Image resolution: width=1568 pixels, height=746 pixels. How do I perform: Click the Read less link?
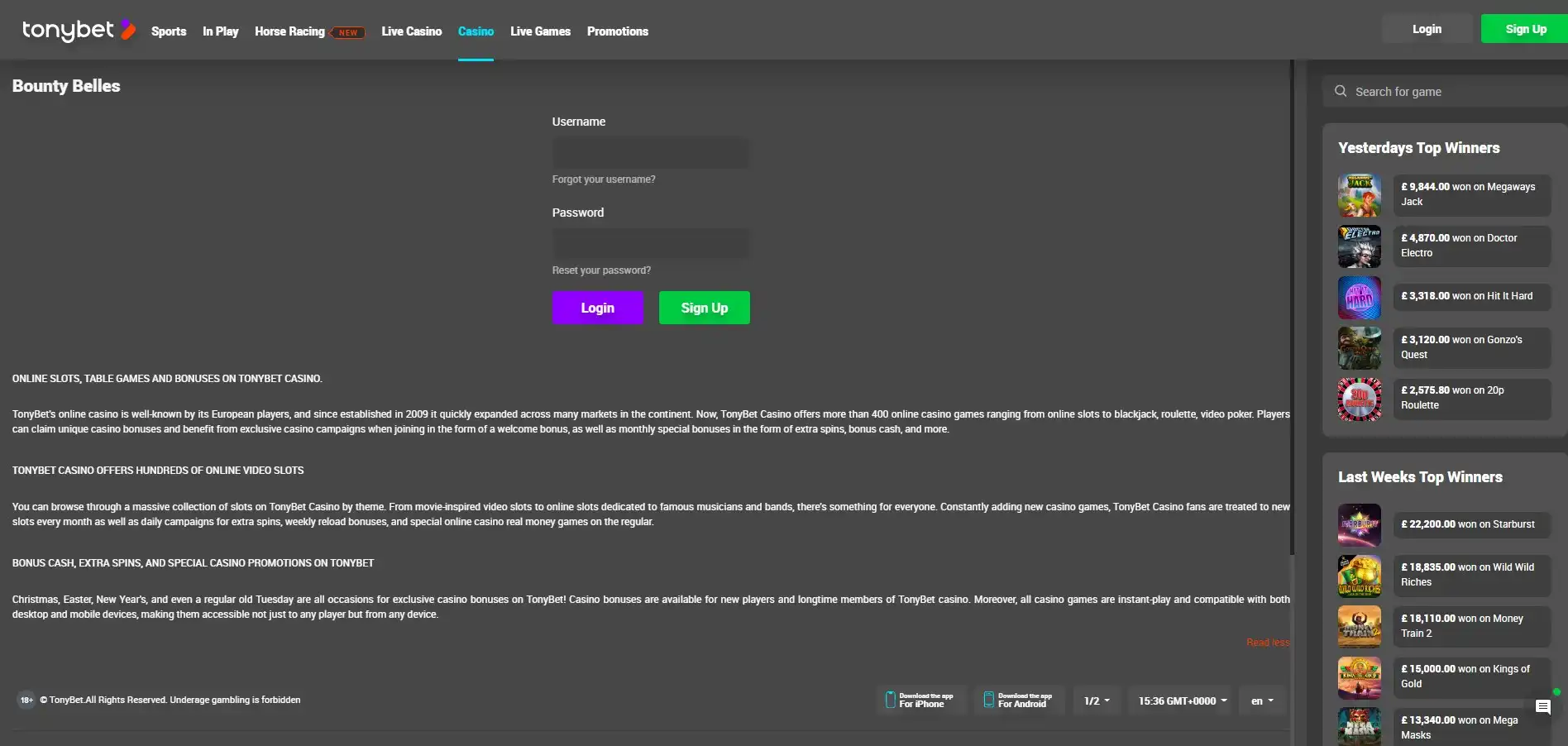pos(1267,643)
